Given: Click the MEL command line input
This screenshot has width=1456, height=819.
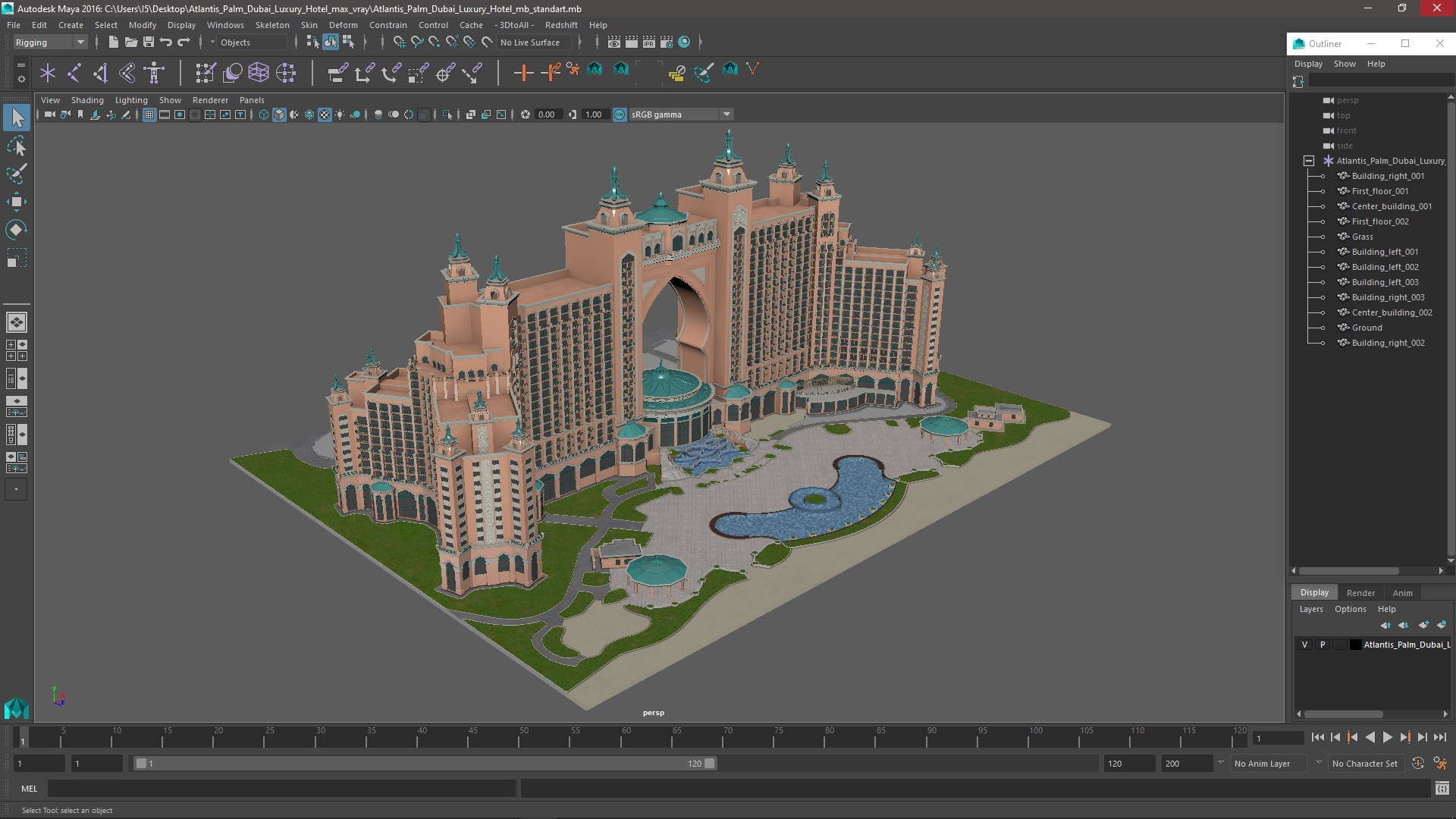Looking at the screenshot, I should 282,789.
